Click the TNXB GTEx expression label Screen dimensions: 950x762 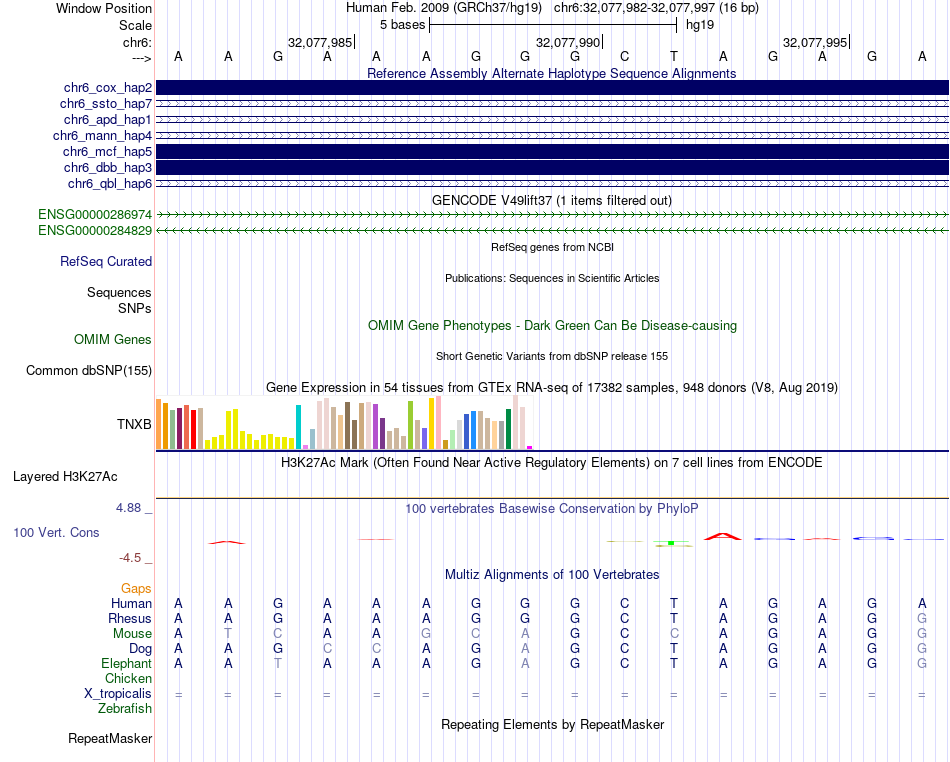coord(134,424)
